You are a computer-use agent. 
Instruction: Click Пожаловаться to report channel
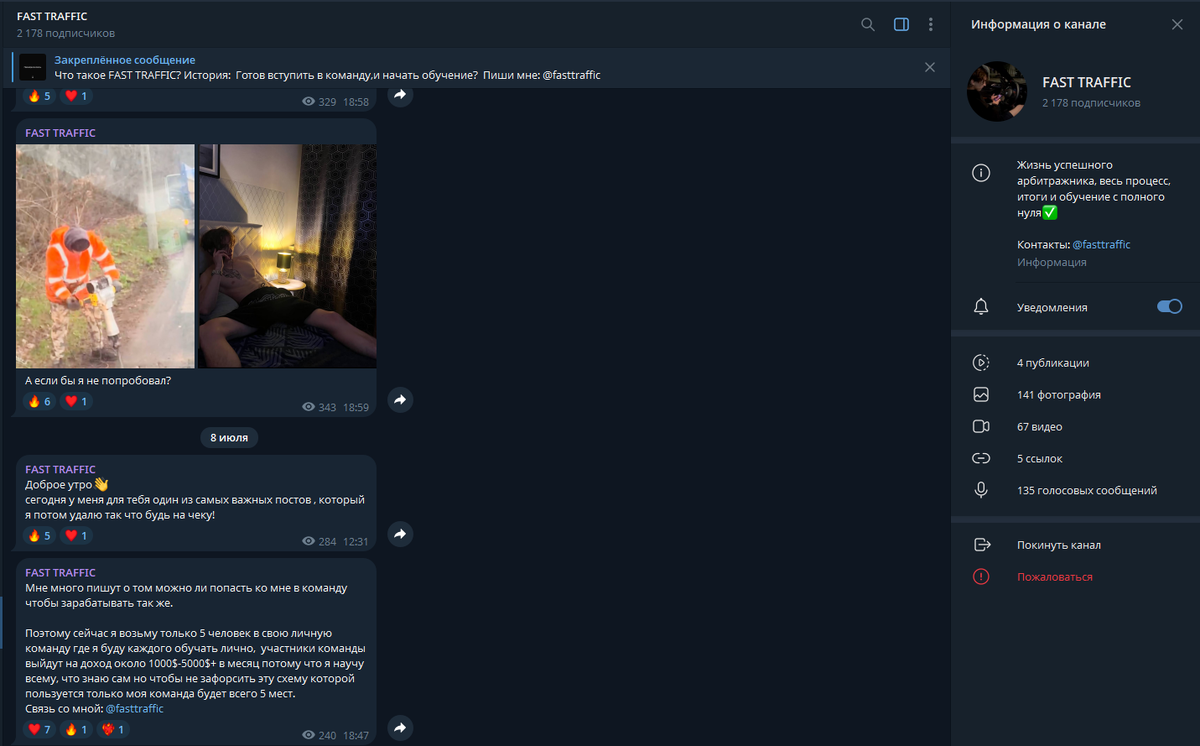point(1055,577)
